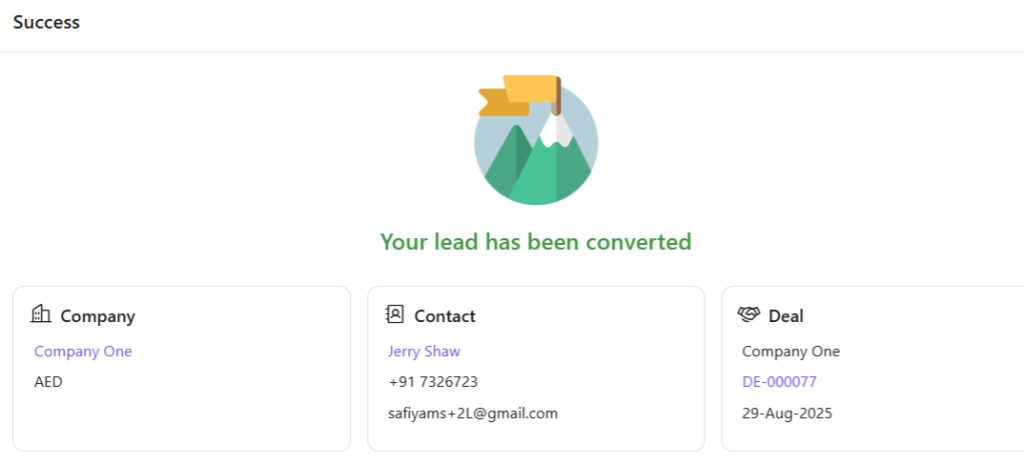Click the phone number +91 7326723
Screen dimensions: 1024x464
[433, 382]
